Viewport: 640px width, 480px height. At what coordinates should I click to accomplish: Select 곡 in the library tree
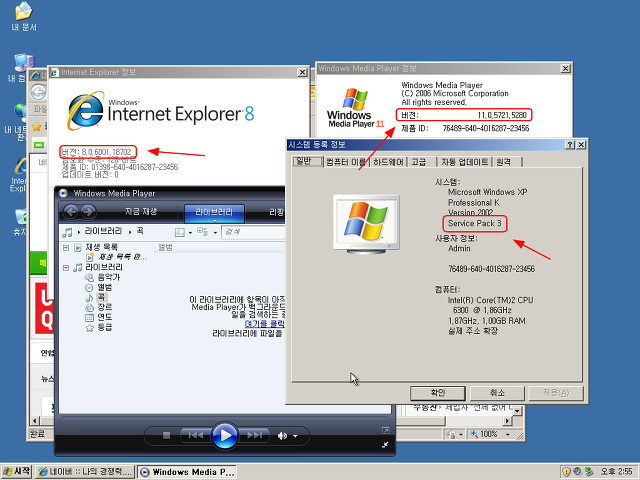pyautogui.click(x=101, y=297)
